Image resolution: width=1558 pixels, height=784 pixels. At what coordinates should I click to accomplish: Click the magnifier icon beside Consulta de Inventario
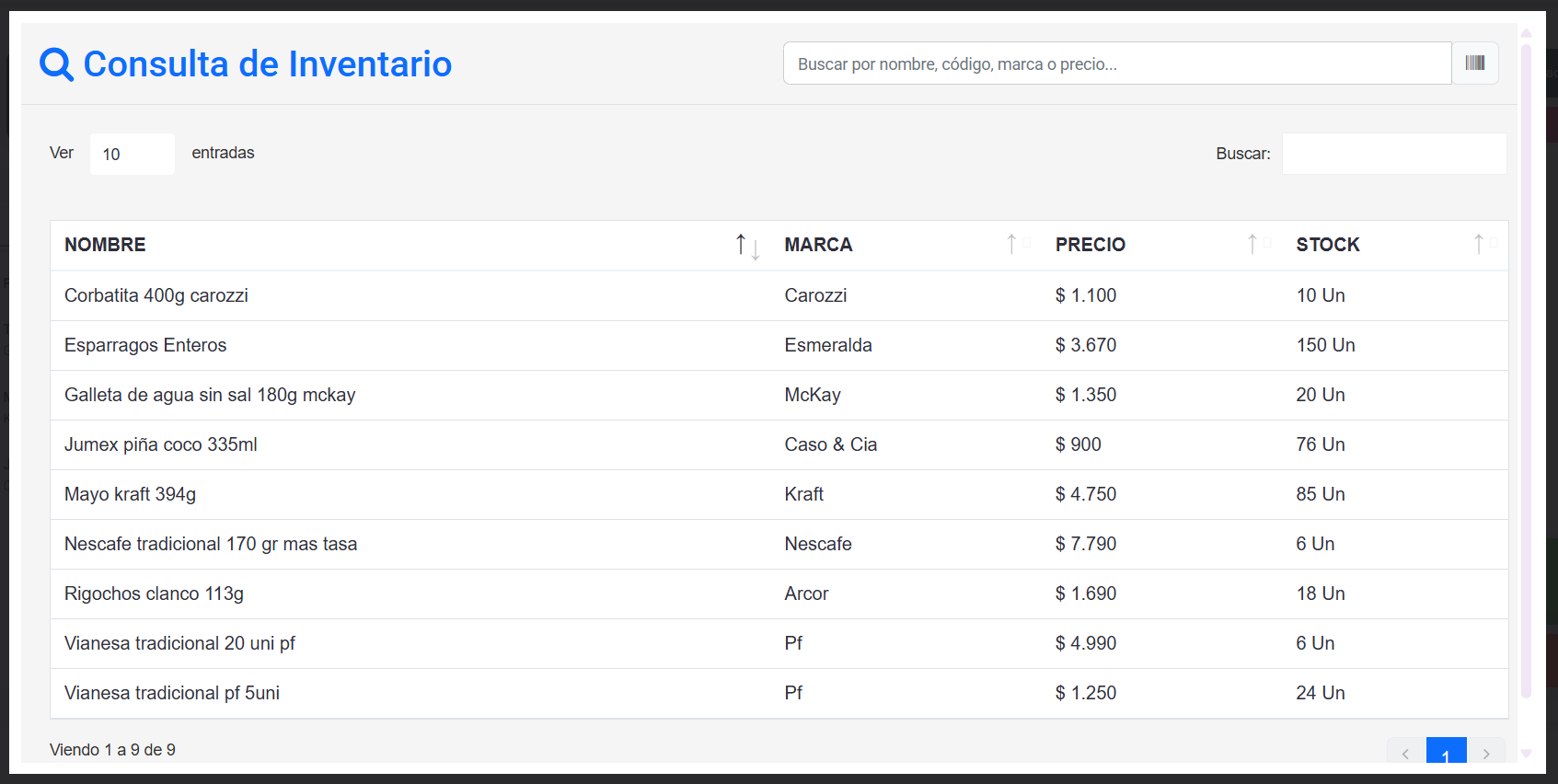(56, 64)
